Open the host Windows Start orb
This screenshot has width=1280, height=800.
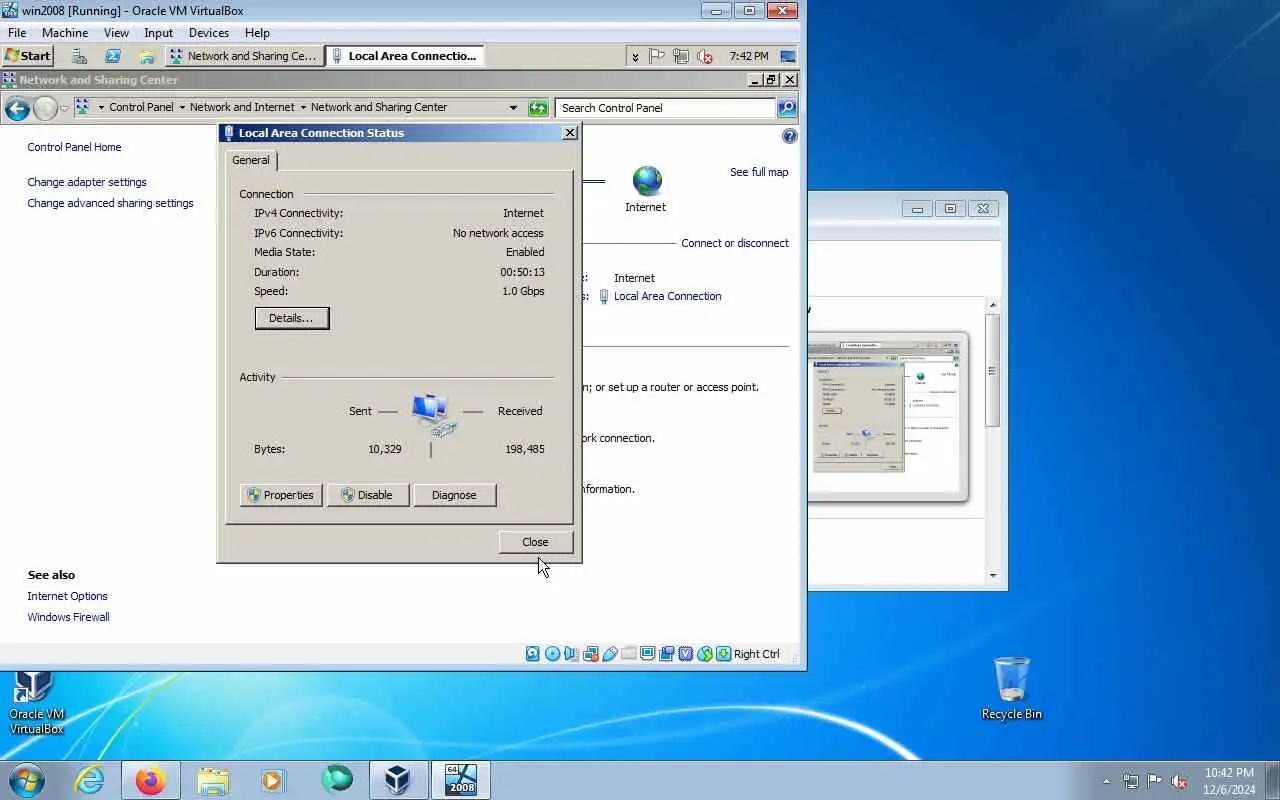tap(28, 780)
